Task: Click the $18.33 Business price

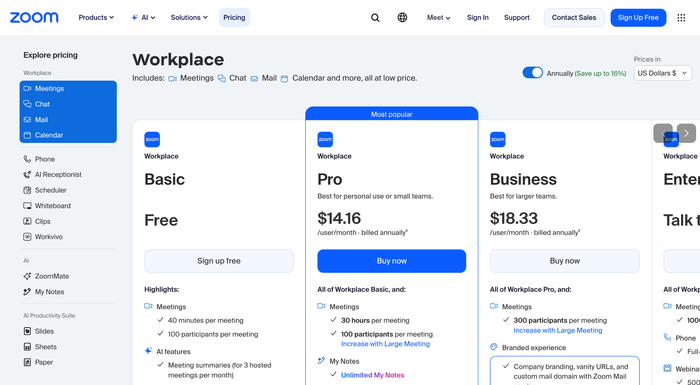Action: point(514,218)
